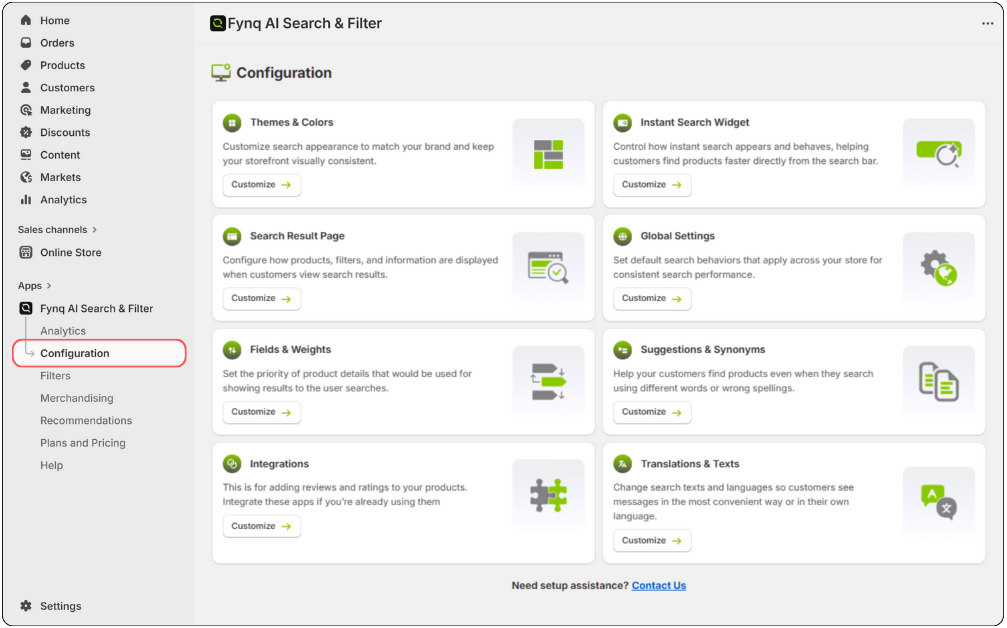Follow the Contact Us link
Image resolution: width=1007 pixels, height=628 pixels.
pos(659,586)
